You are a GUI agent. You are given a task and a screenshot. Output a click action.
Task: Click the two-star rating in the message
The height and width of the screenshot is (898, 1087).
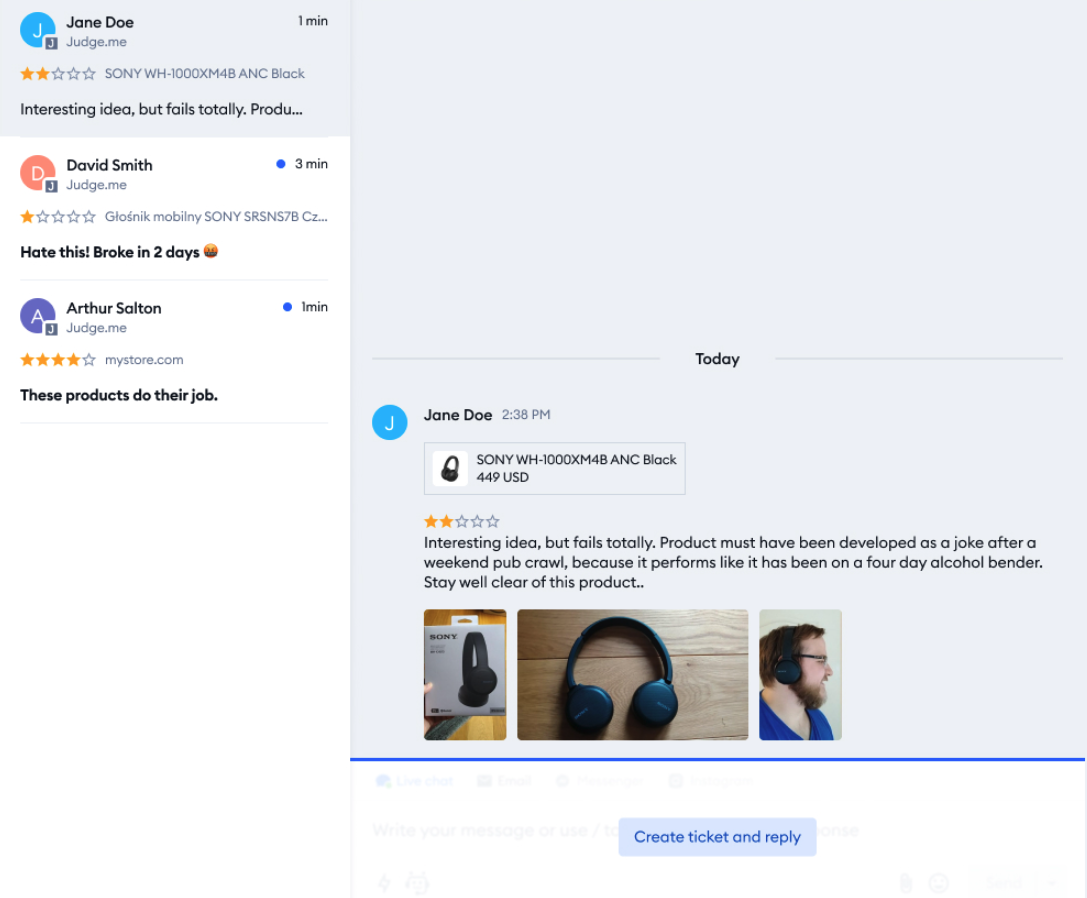[462, 521]
